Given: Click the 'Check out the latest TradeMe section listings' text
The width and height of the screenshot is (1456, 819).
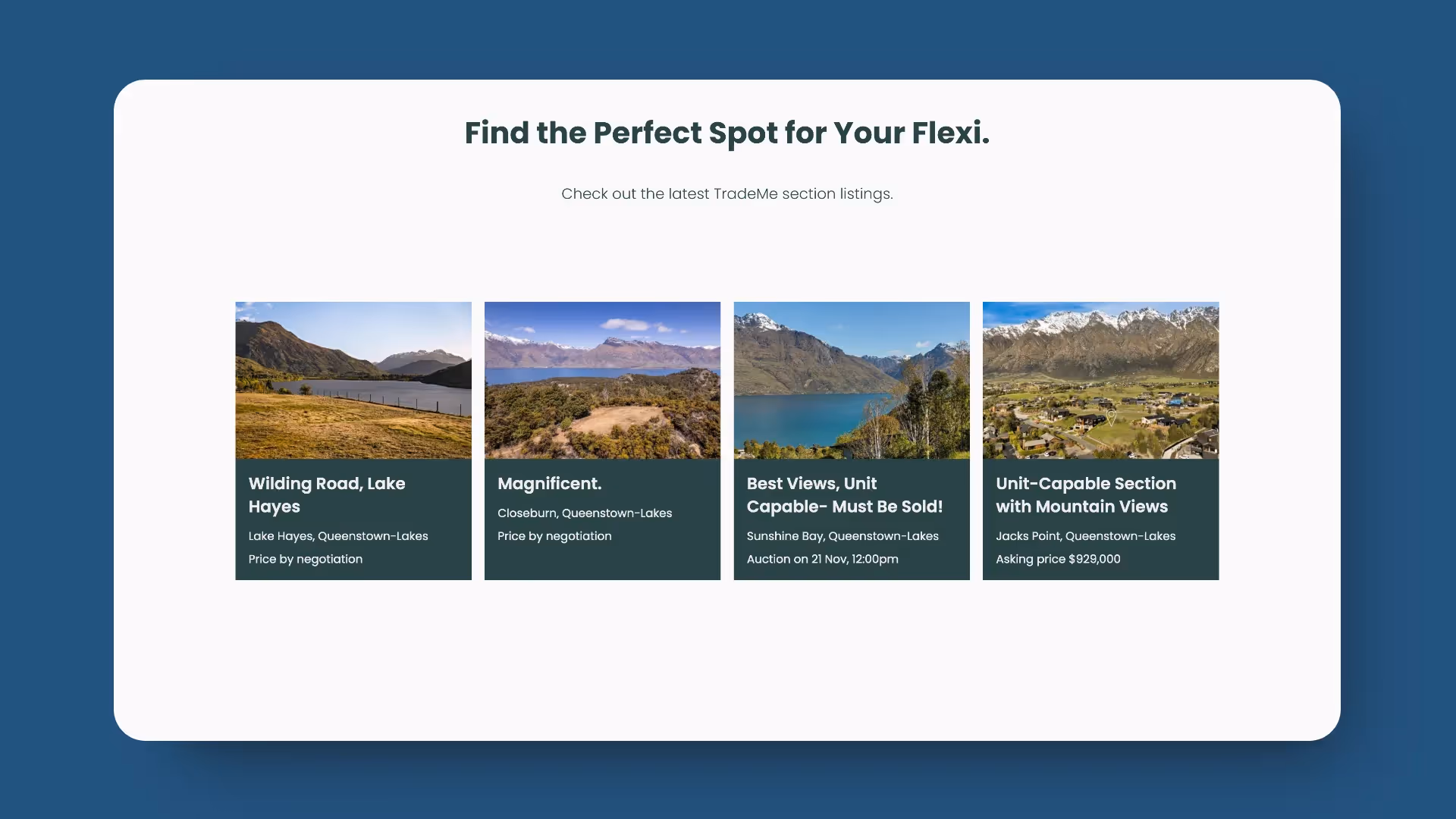Looking at the screenshot, I should [727, 193].
